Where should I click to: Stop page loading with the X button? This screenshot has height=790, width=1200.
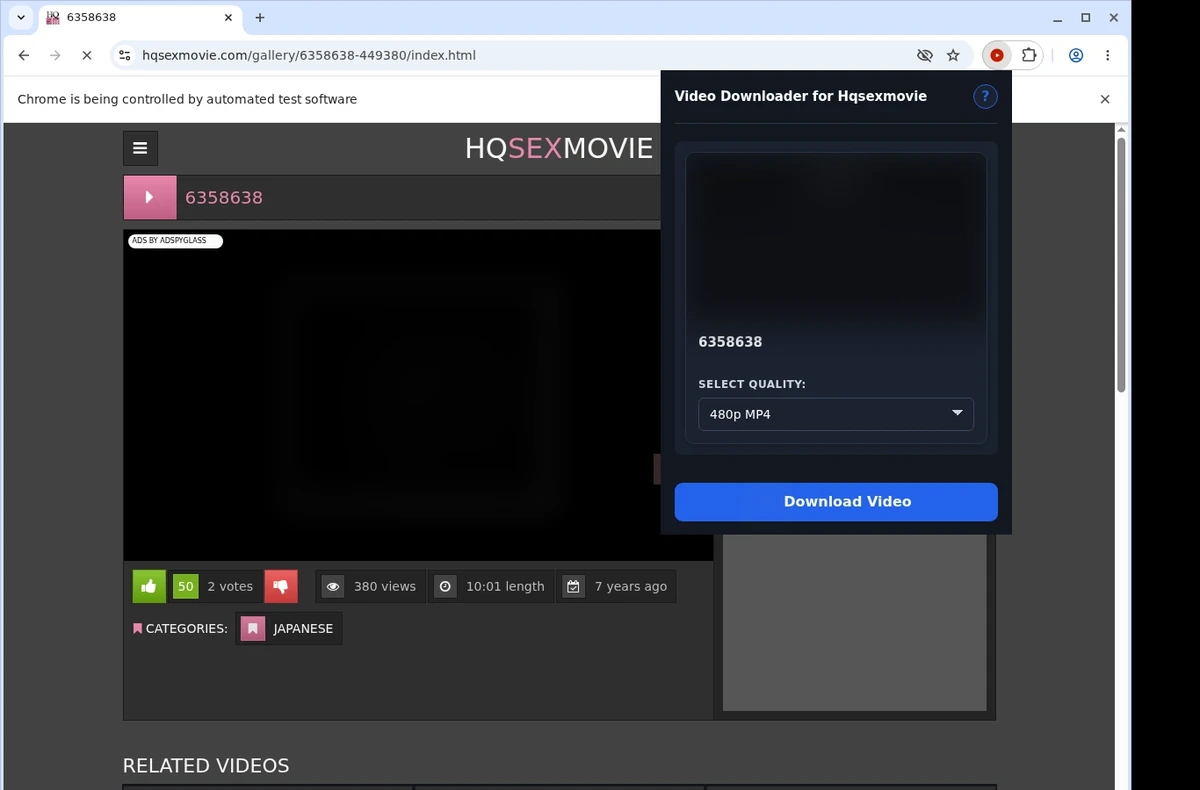[87, 56]
